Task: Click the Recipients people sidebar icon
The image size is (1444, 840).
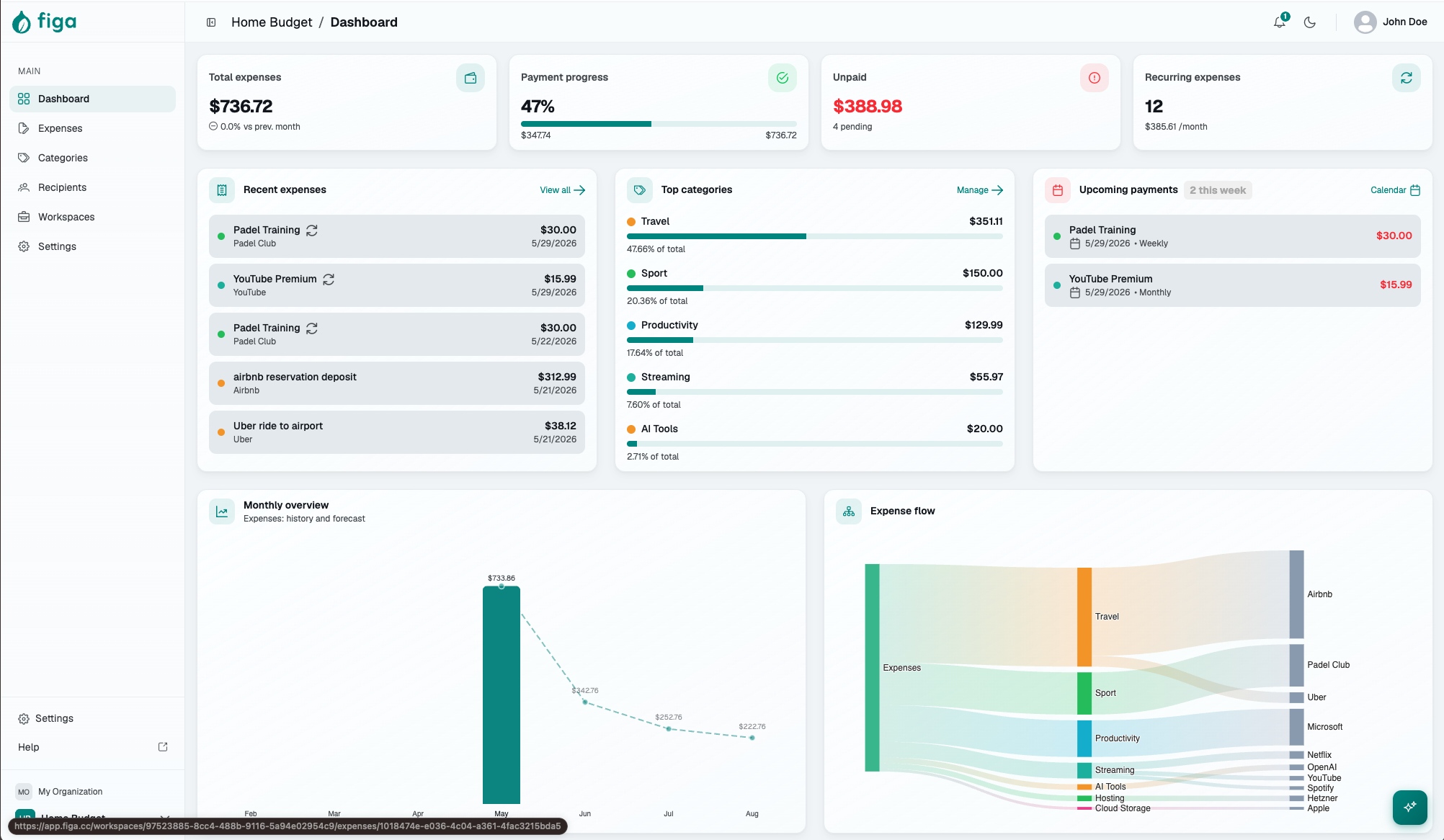Action: point(24,187)
